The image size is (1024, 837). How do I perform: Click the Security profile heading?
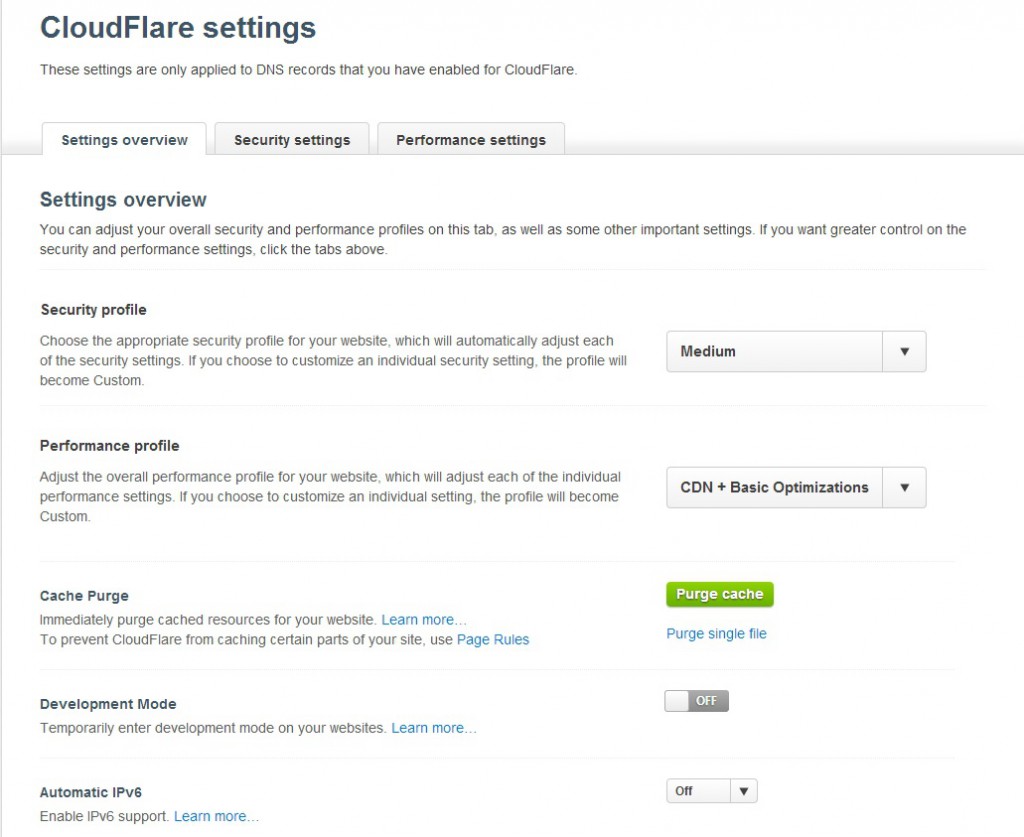click(93, 309)
